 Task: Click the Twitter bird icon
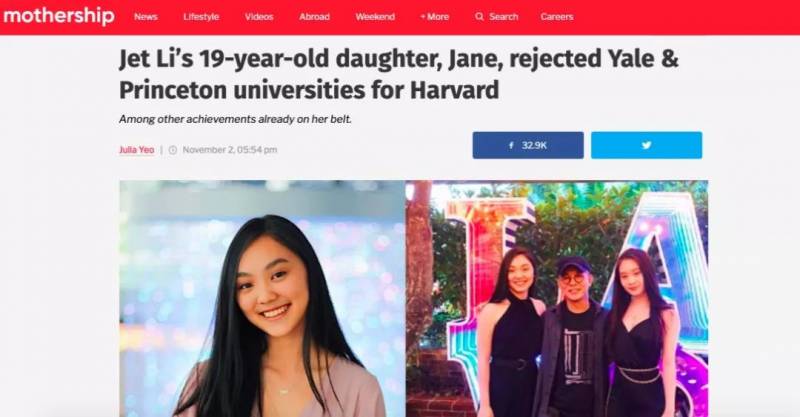(x=646, y=145)
